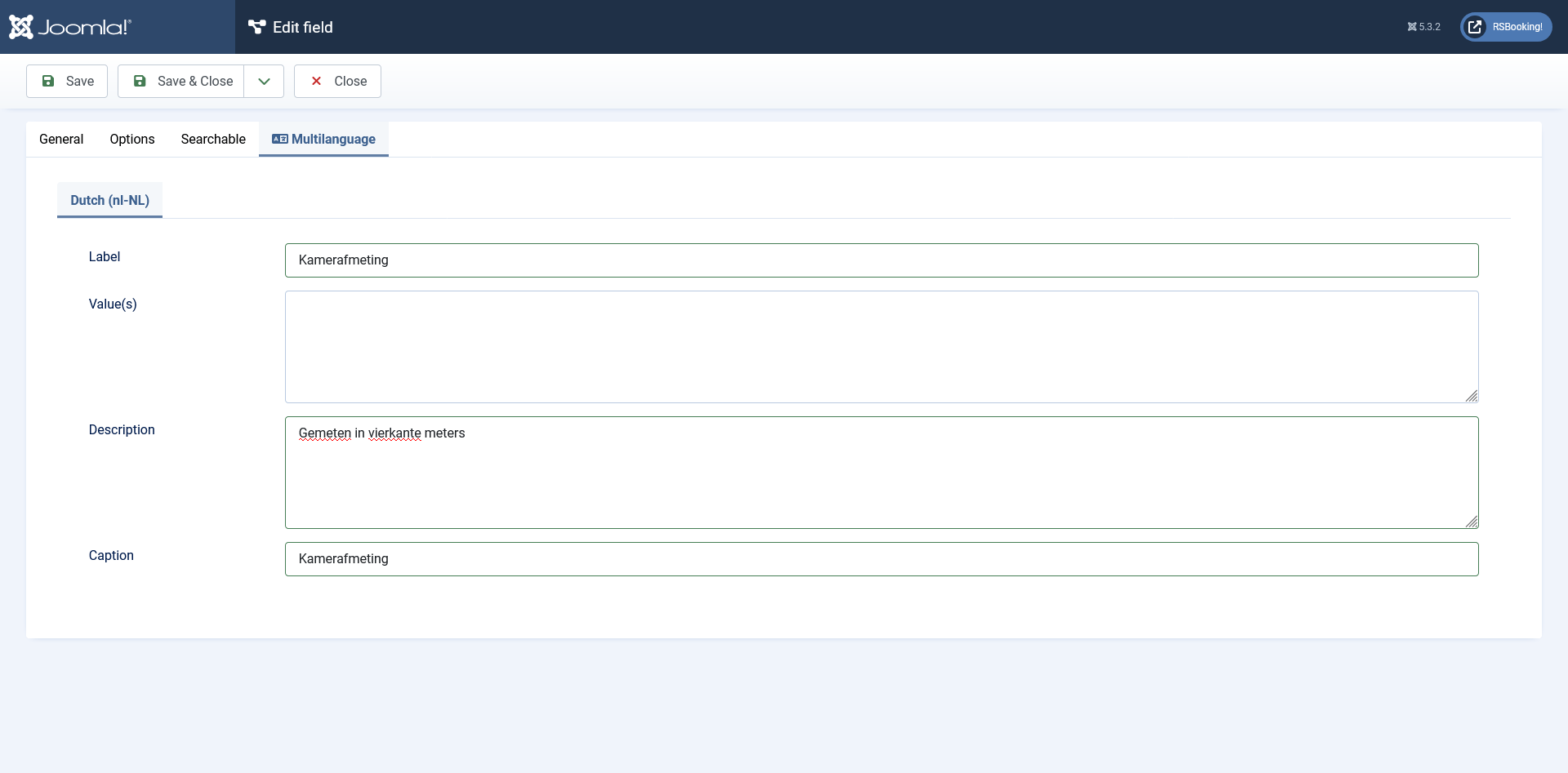Click the Close button

click(x=337, y=81)
